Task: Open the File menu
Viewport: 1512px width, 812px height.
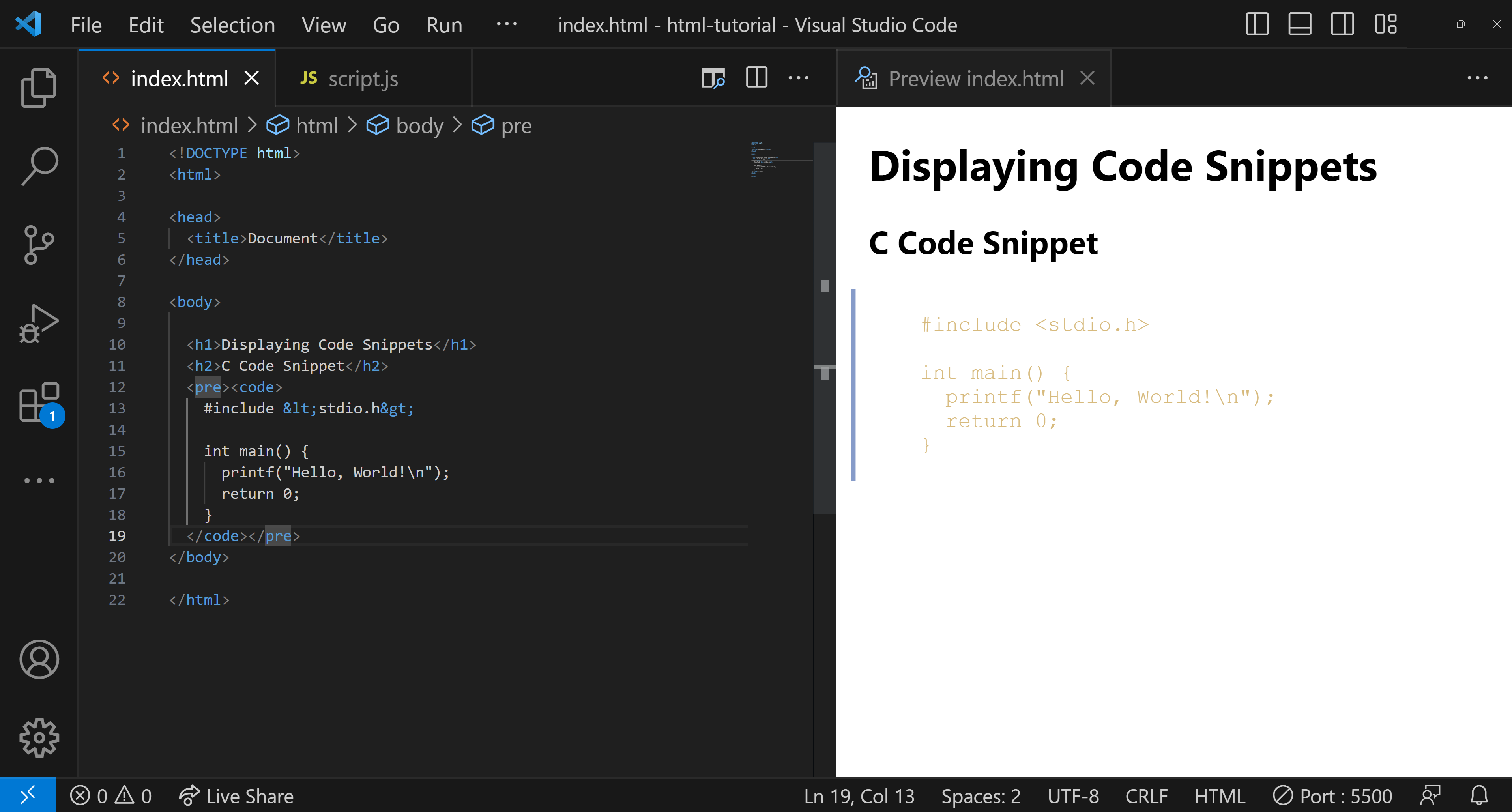Action: click(86, 24)
